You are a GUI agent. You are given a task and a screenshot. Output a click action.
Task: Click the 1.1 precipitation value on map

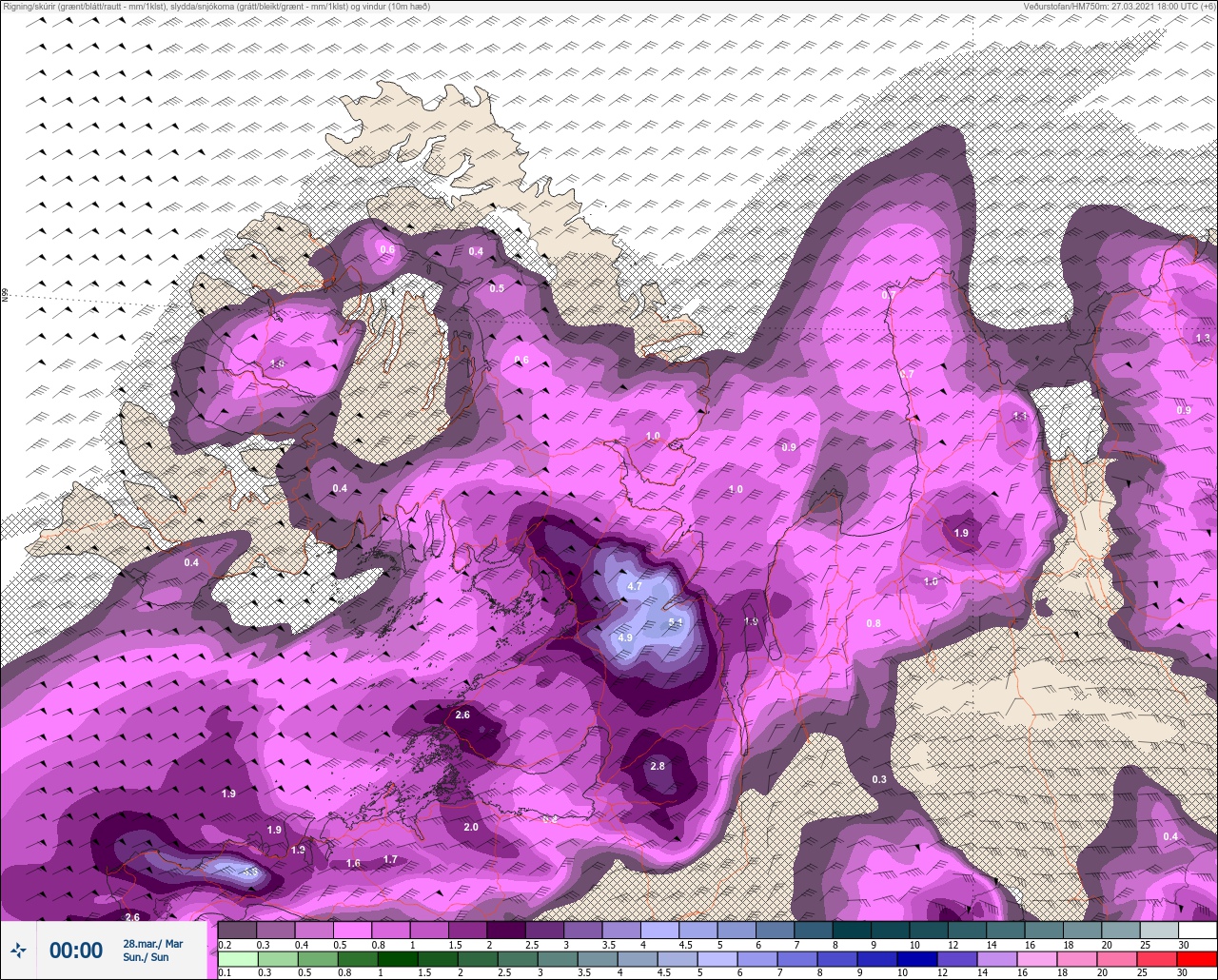pos(1020,417)
